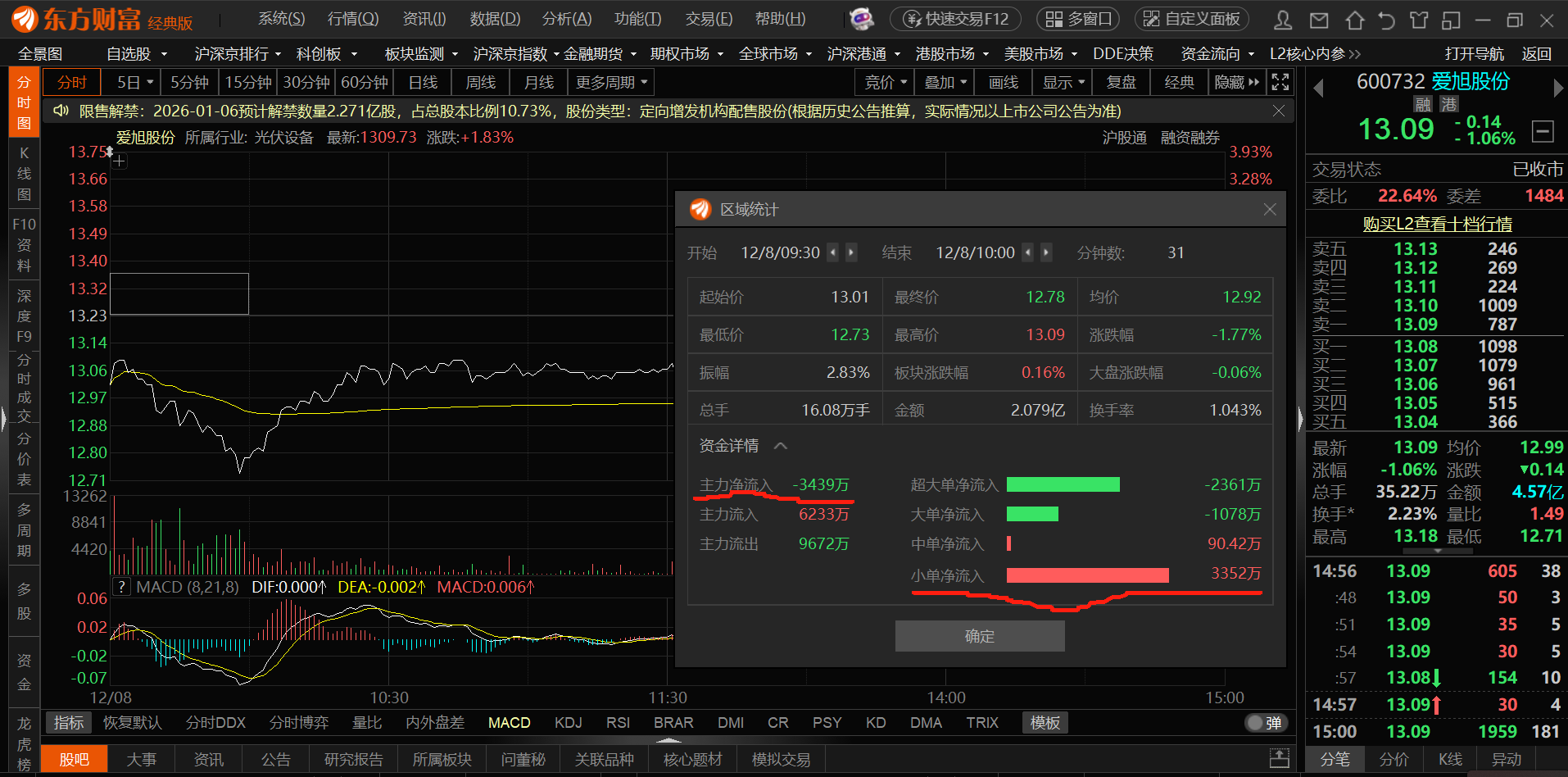Step the 开始 time forward
The height and width of the screenshot is (777, 1568).
click(x=851, y=252)
